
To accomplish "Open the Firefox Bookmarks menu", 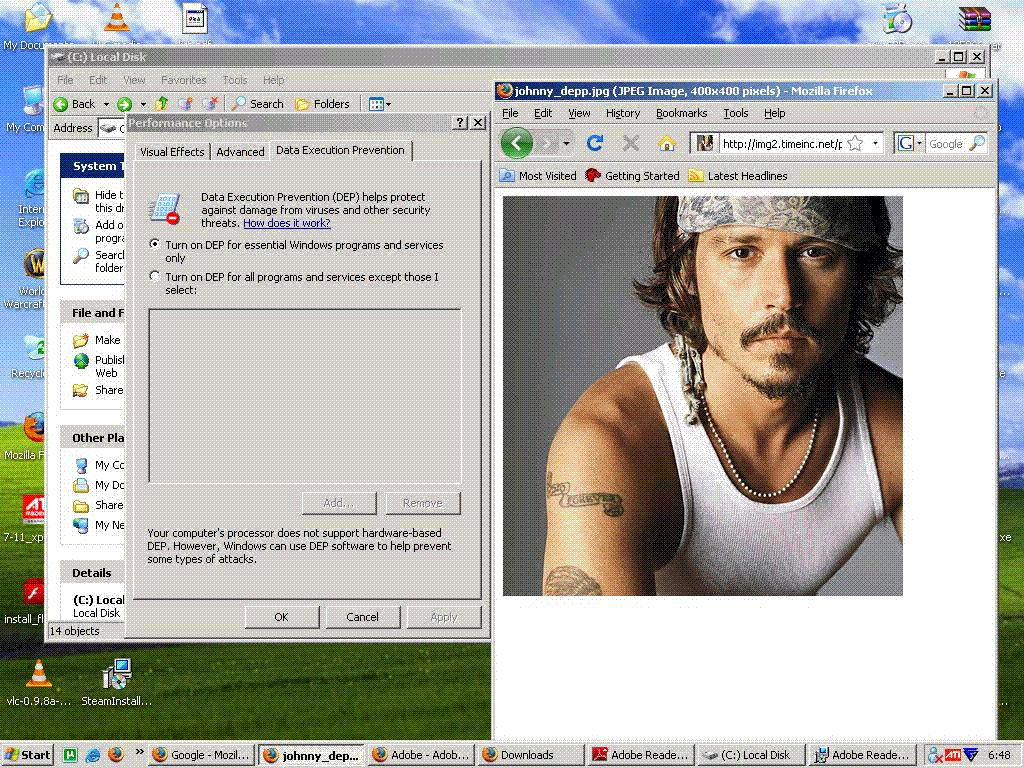I will pos(681,113).
